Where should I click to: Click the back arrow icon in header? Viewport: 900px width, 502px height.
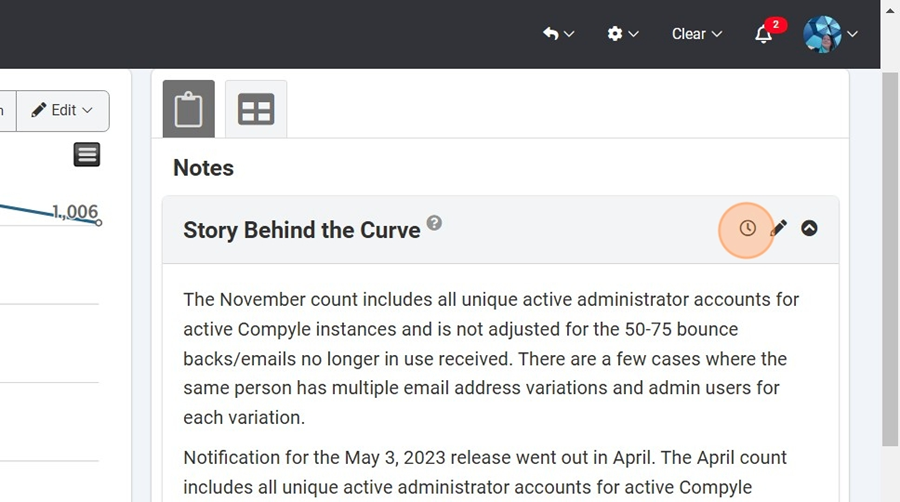click(550, 34)
